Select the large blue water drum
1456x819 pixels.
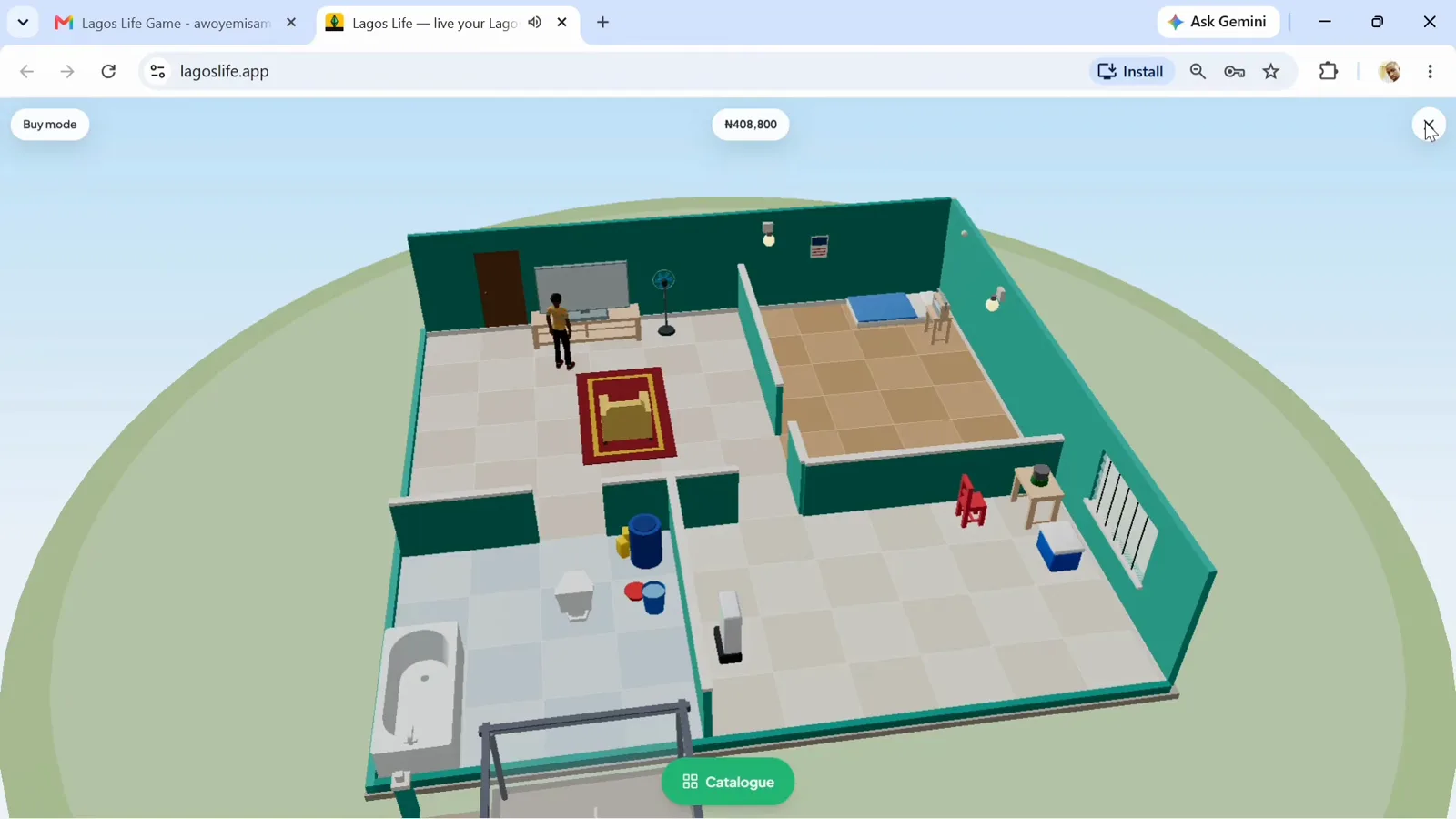pos(645,541)
